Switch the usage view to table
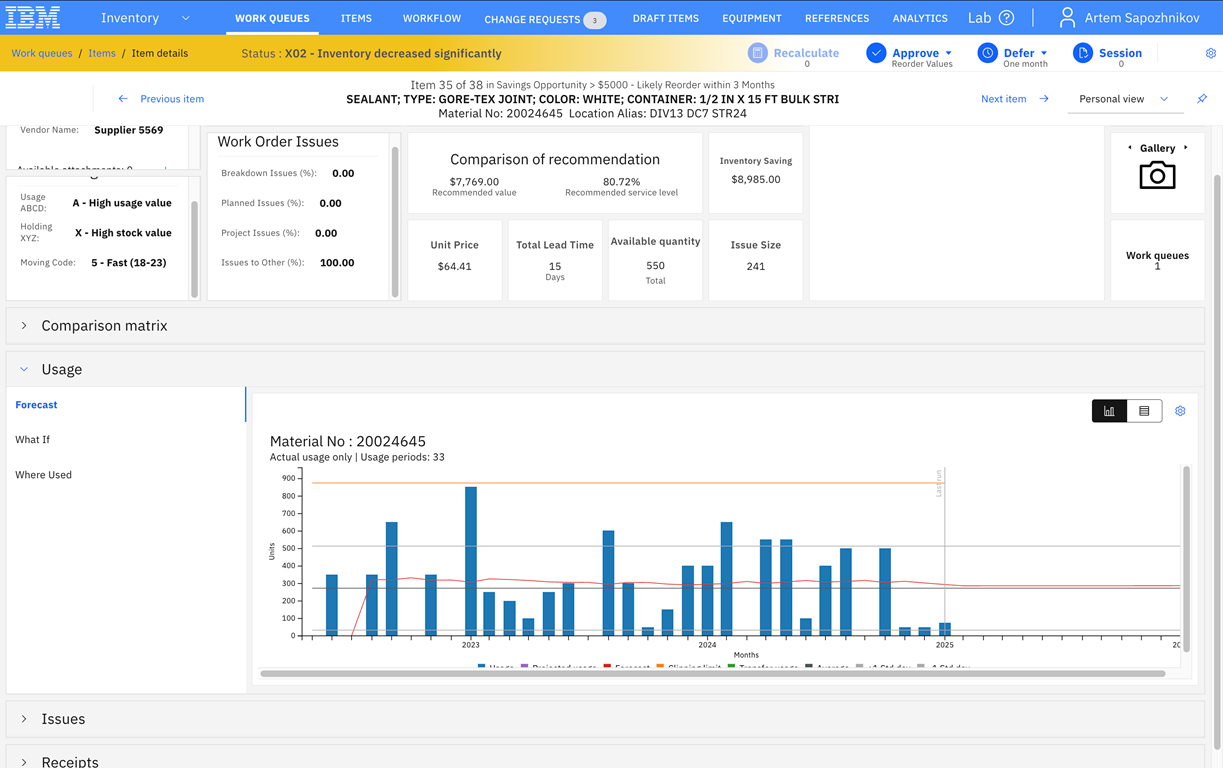Viewport: 1223px width, 768px height. (x=1144, y=411)
